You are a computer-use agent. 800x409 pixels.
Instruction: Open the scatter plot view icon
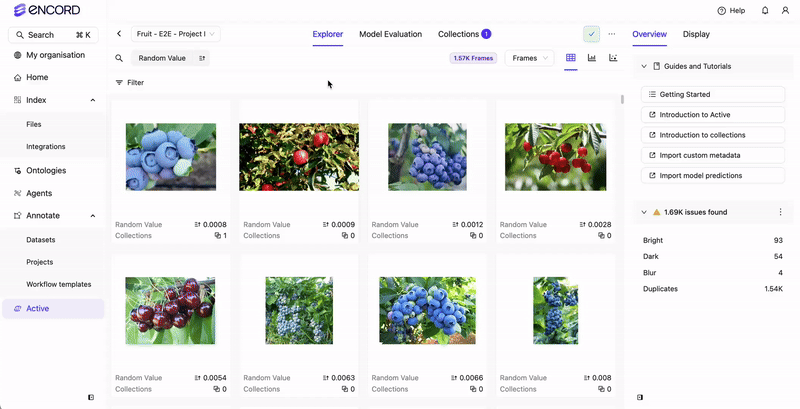click(x=613, y=58)
